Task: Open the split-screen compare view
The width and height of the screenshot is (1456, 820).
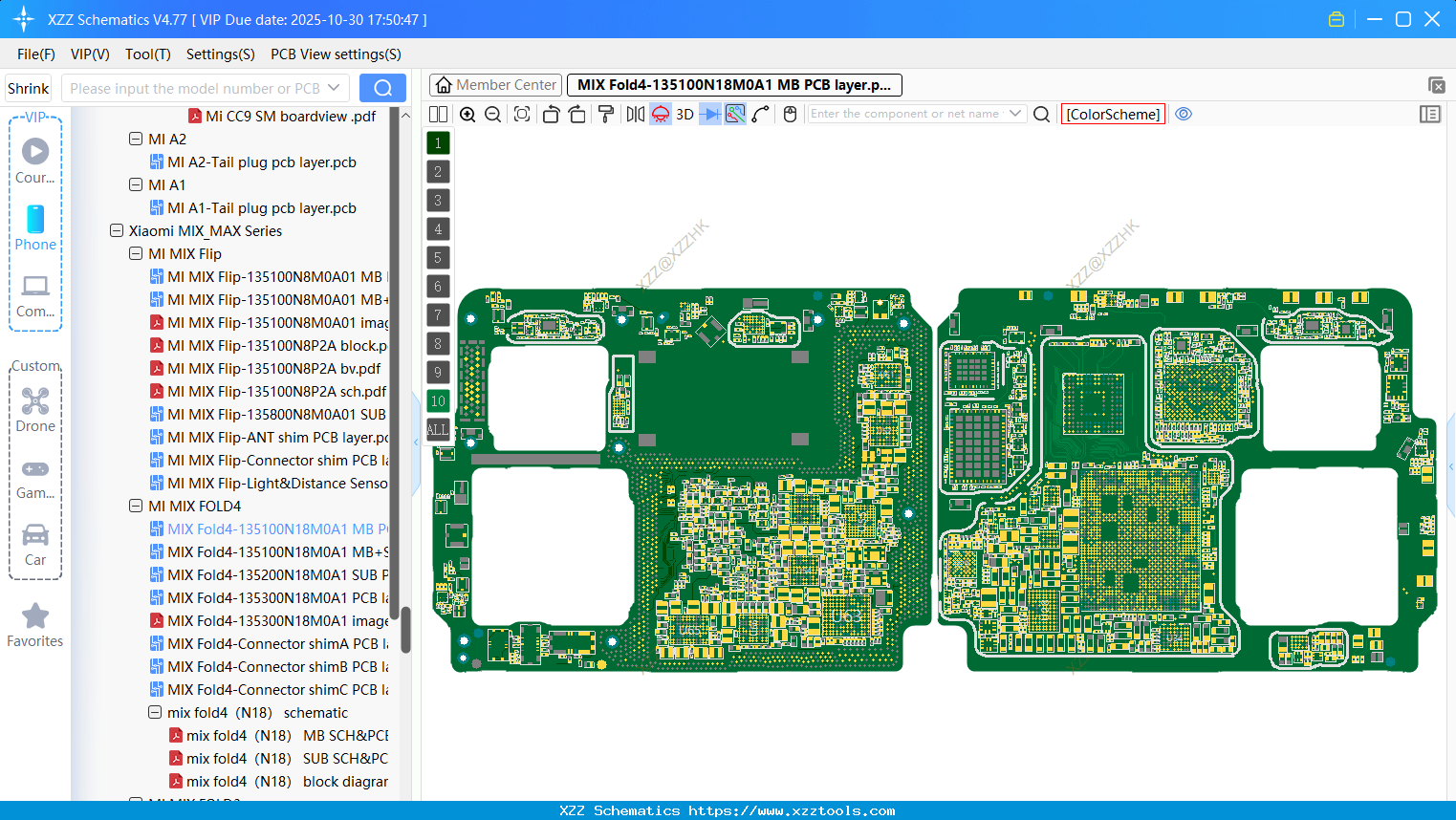Action: tap(438, 114)
